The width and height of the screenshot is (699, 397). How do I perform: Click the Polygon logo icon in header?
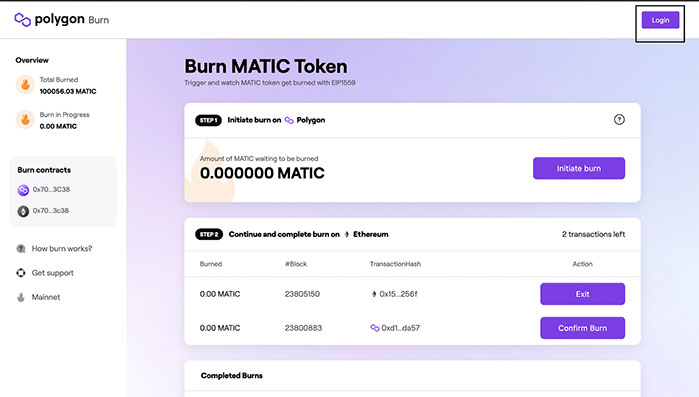tap(23, 20)
